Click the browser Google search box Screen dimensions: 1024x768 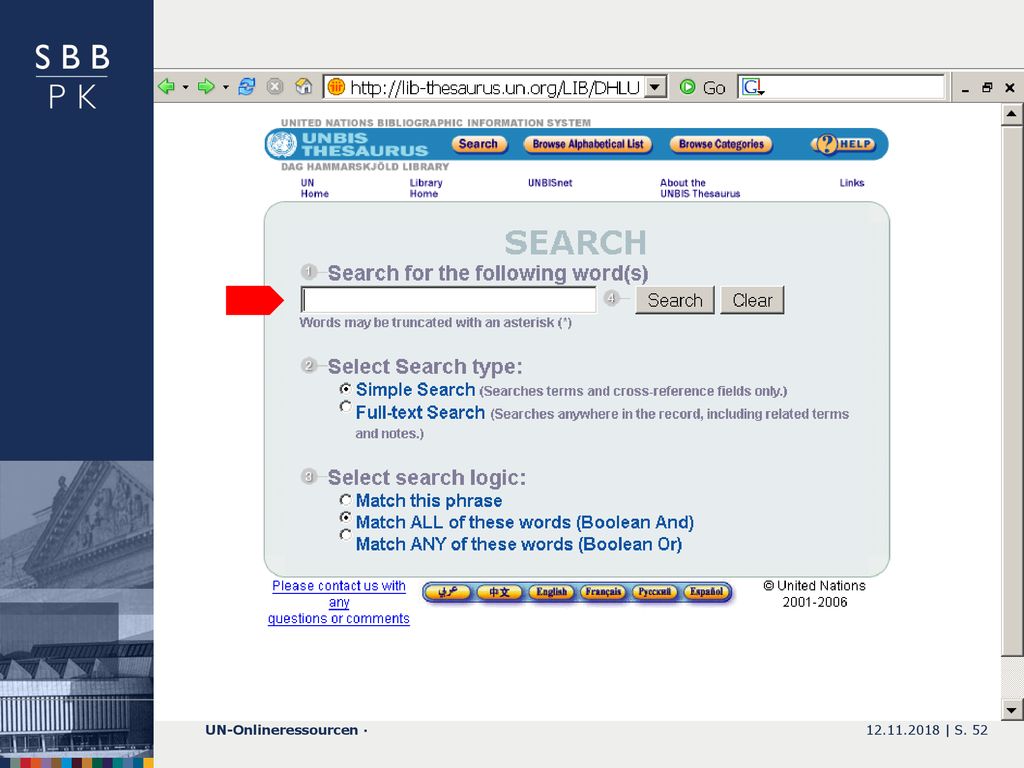click(841, 87)
